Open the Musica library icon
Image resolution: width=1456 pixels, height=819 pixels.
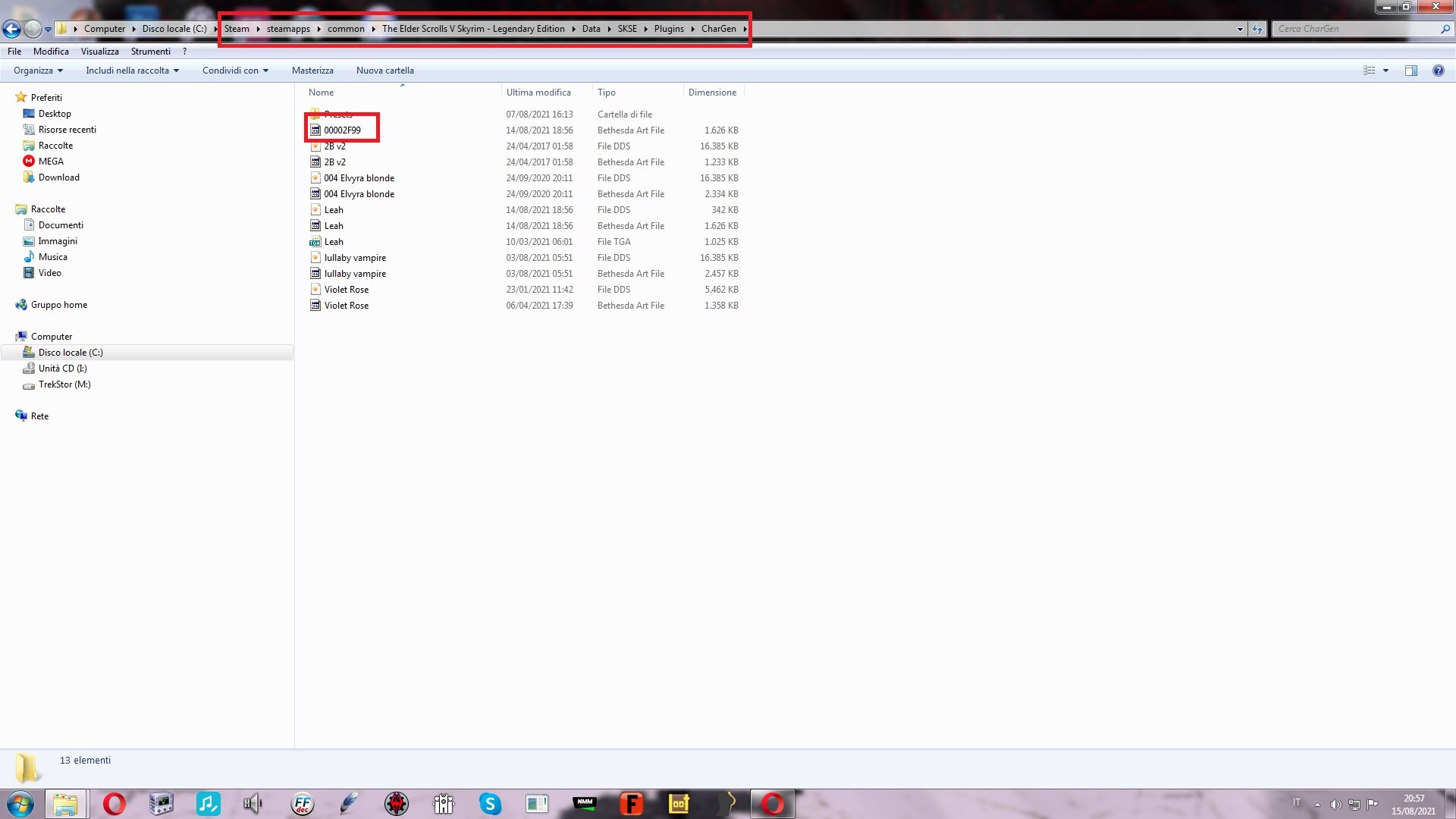tap(29, 257)
